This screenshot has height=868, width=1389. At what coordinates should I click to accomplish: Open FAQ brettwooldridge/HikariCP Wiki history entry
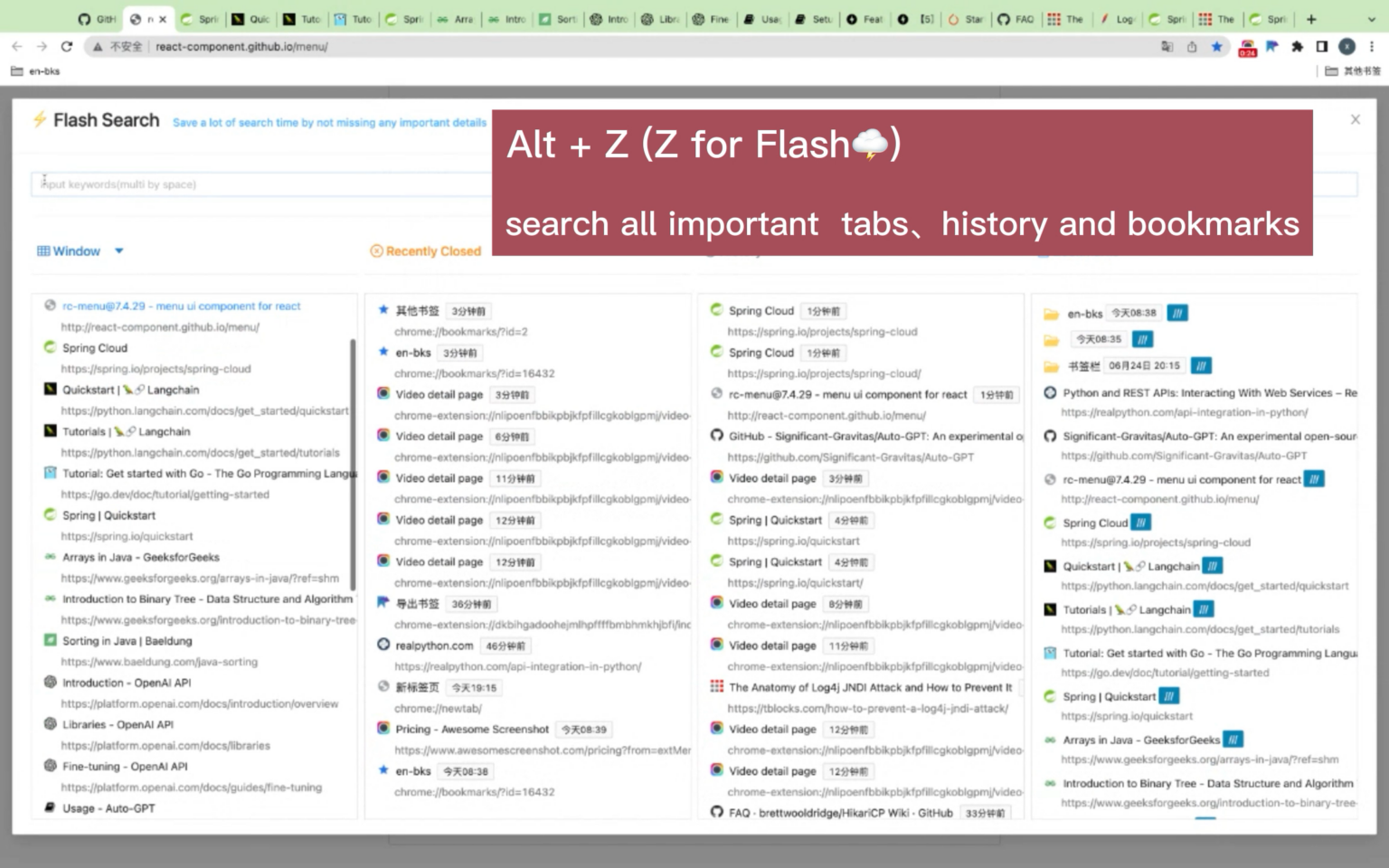841,813
